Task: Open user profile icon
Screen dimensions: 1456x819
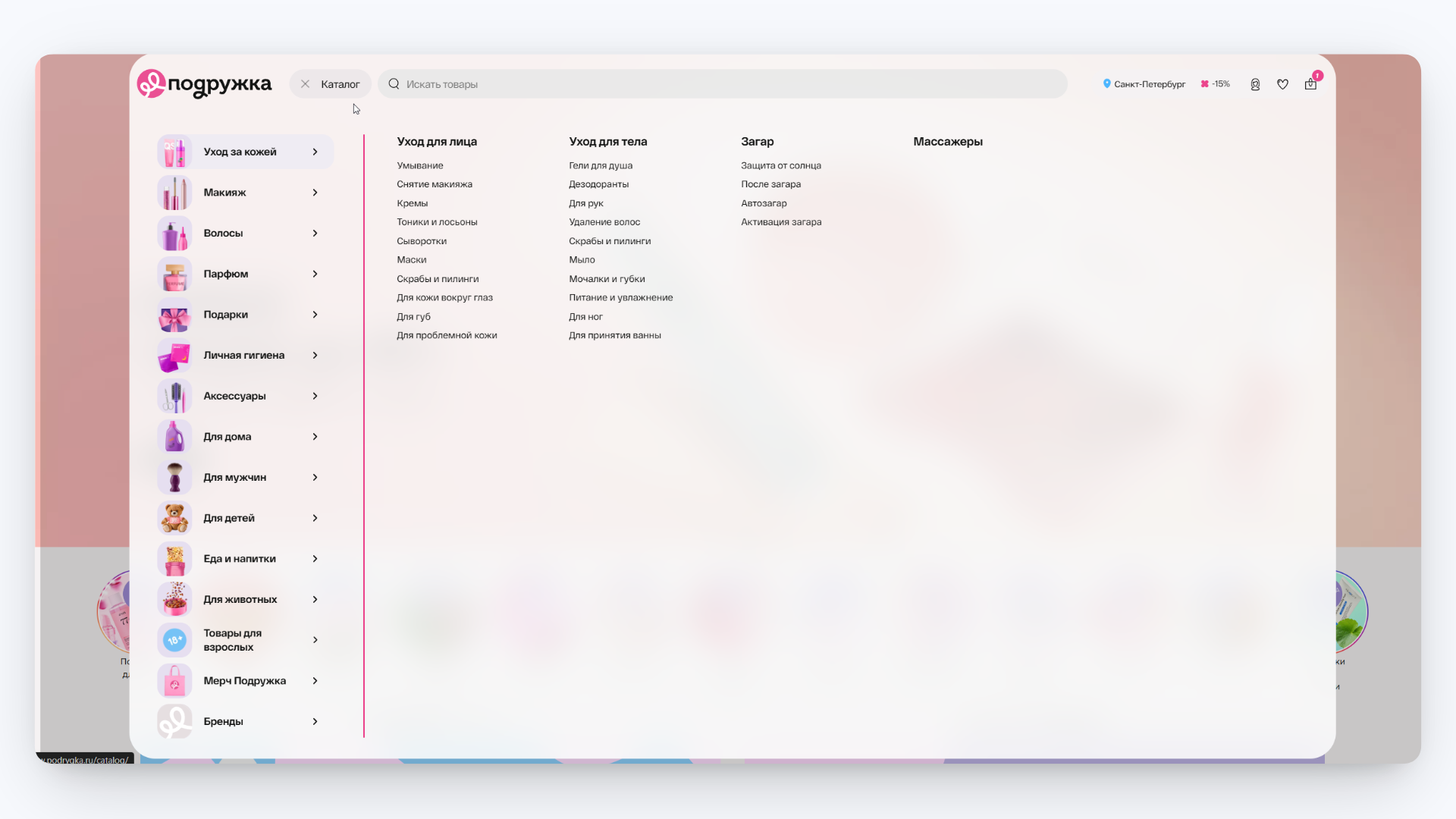Action: point(1255,84)
